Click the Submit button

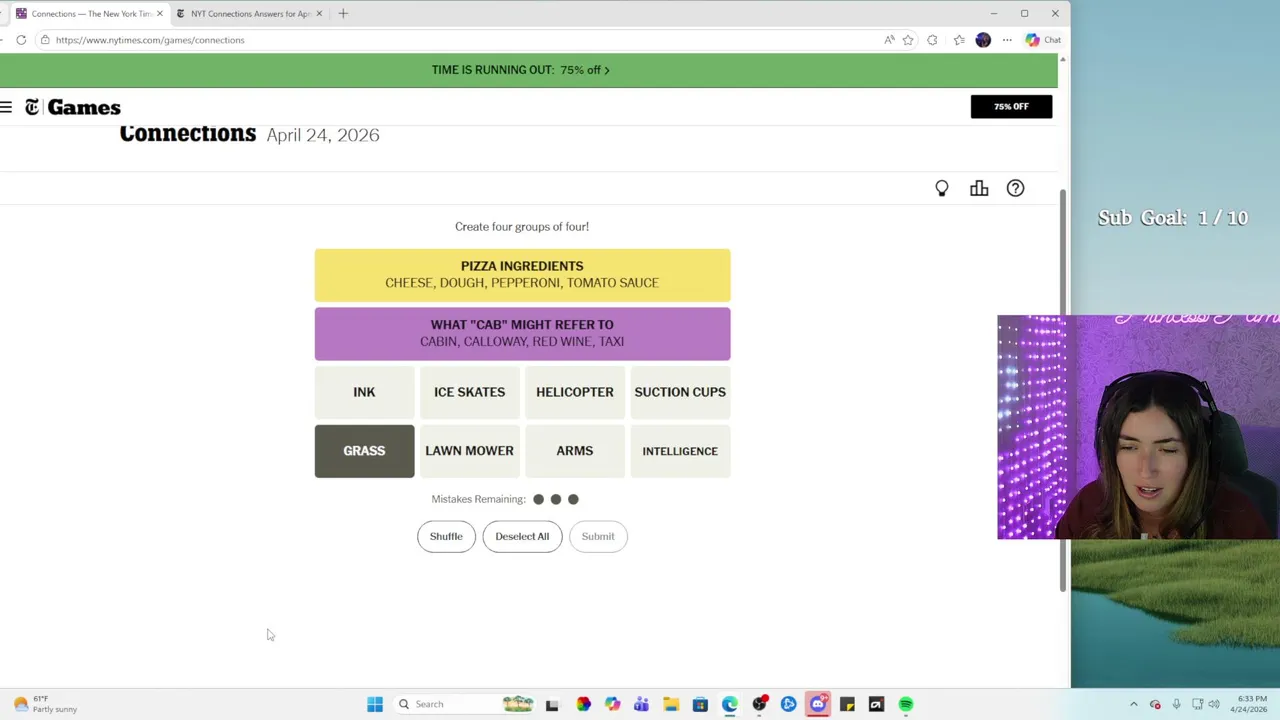(598, 536)
